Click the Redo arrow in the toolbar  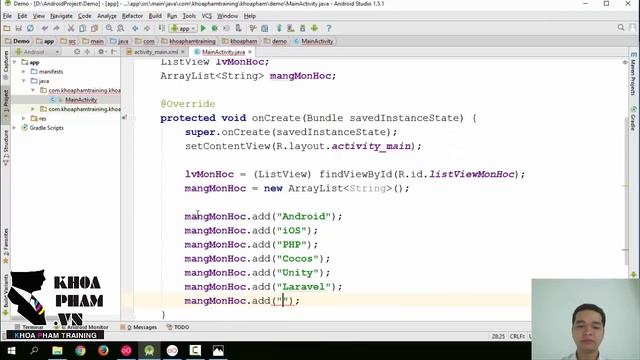[56, 28]
